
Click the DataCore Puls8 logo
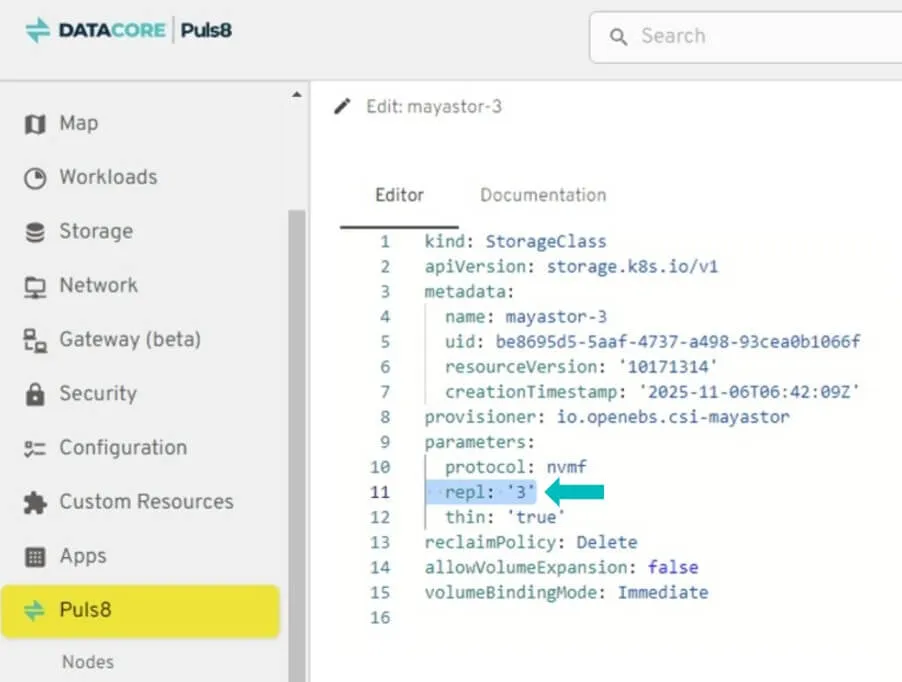128,31
